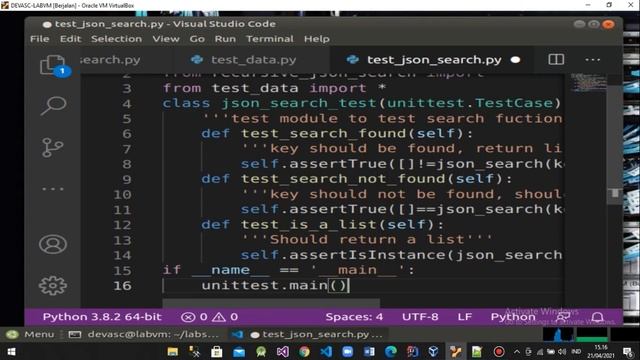Open the Menu button on the VM panel
Viewport: 640px width, 360px height.
click(x=31, y=334)
